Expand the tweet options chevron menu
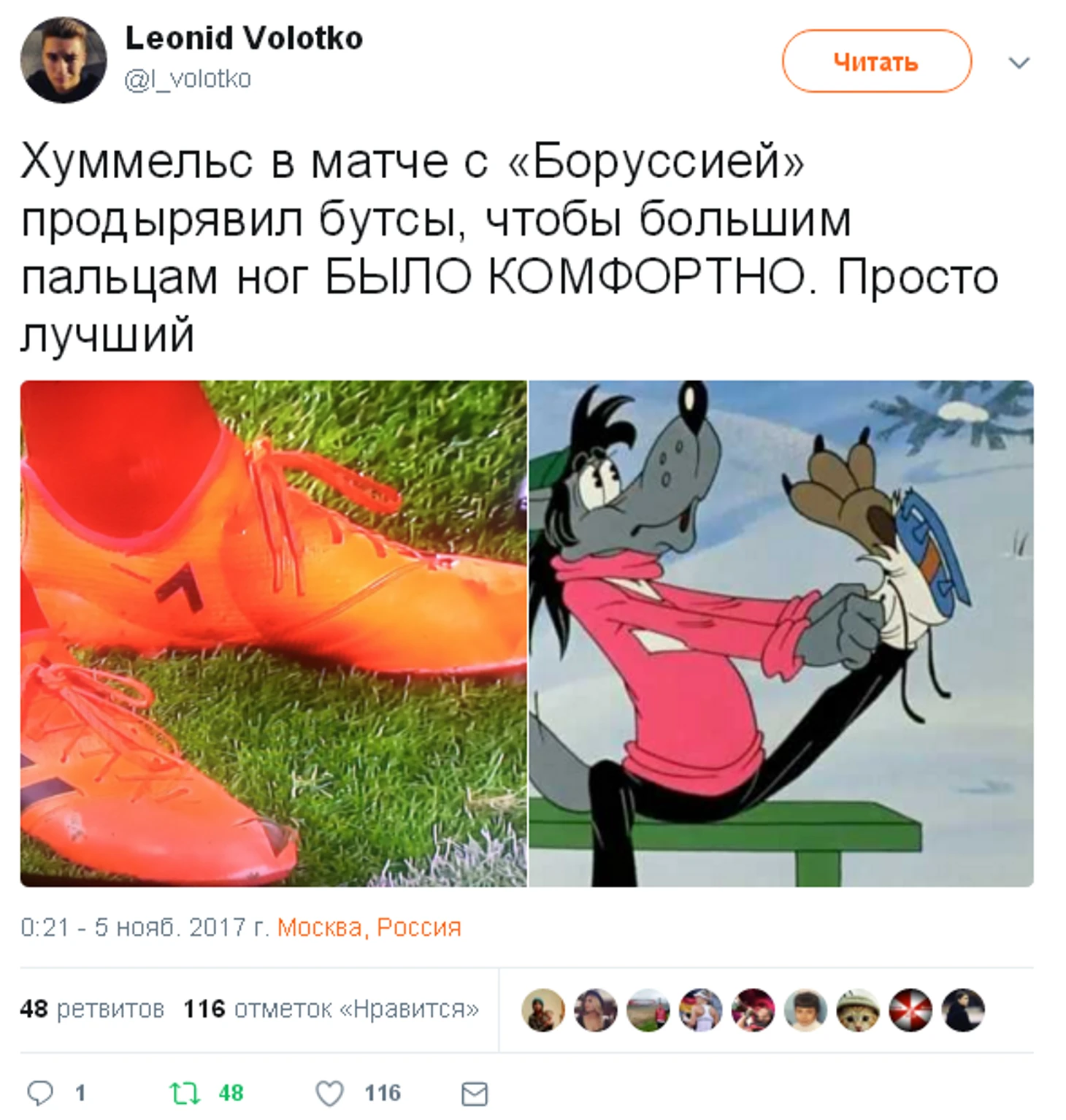The height and width of the screenshot is (1120, 1066). tap(1019, 63)
